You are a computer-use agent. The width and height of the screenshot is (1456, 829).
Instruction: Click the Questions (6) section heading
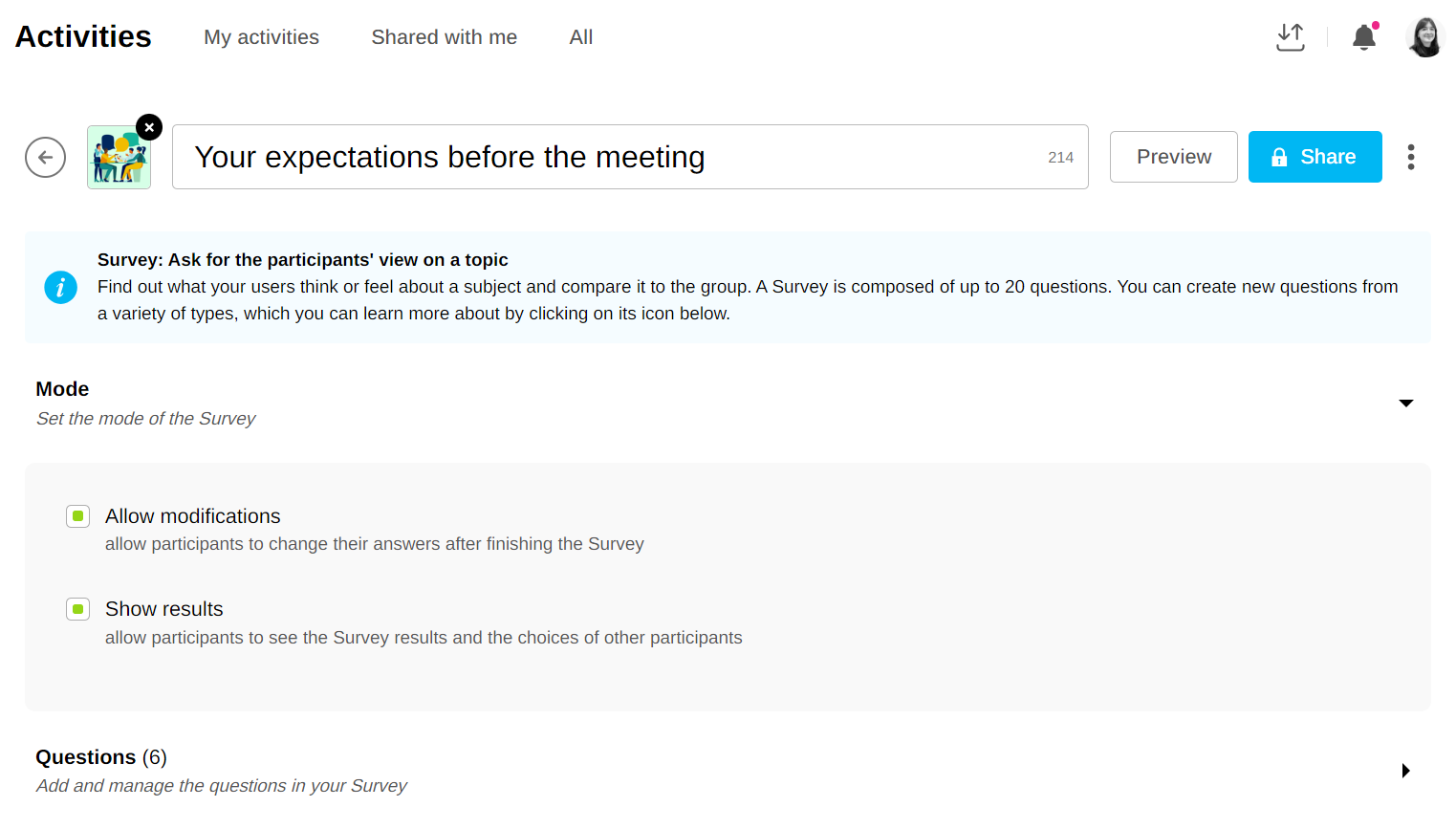[x=101, y=757]
